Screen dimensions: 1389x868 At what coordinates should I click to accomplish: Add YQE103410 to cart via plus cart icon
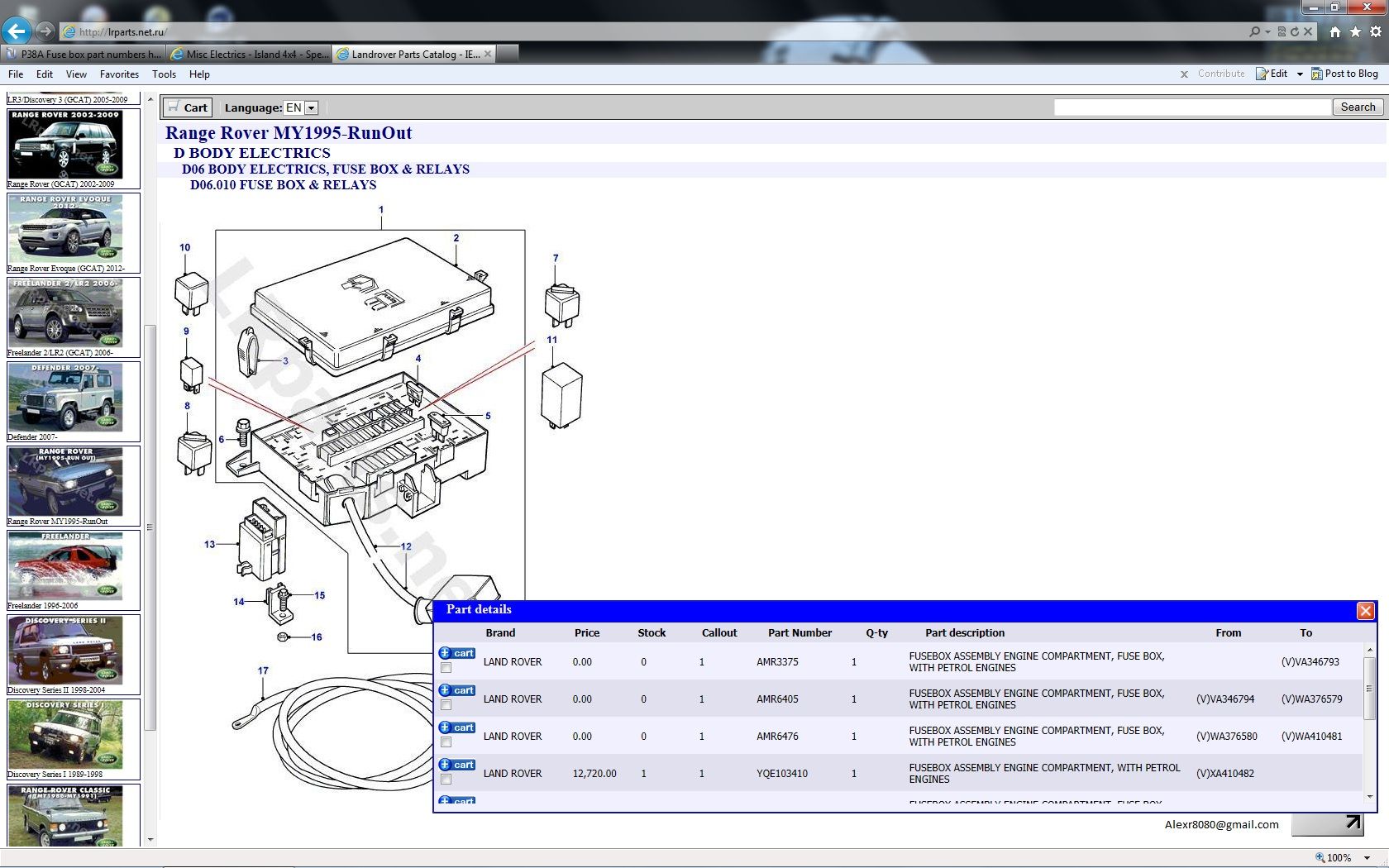click(x=456, y=765)
